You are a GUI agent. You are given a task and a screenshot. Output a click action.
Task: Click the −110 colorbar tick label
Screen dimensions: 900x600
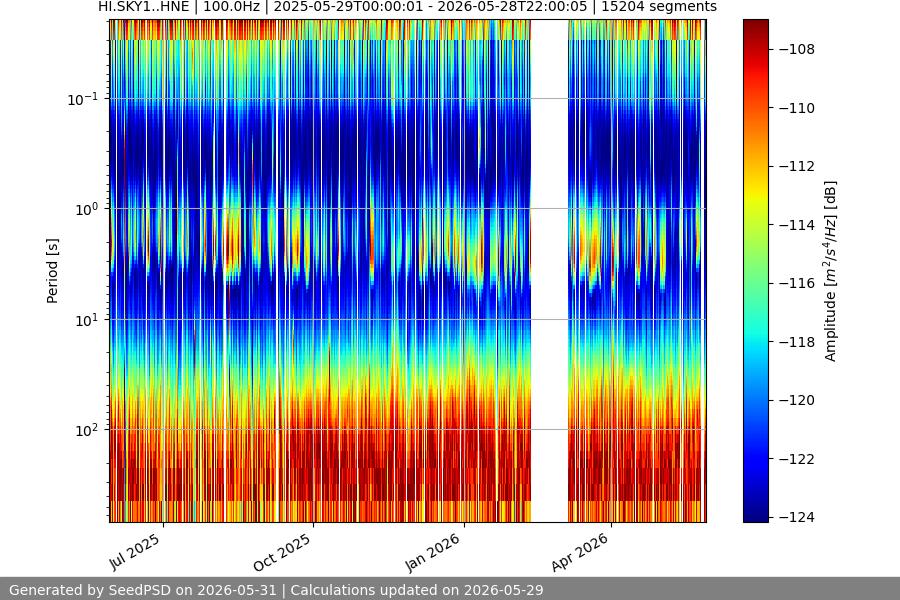(797, 108)
